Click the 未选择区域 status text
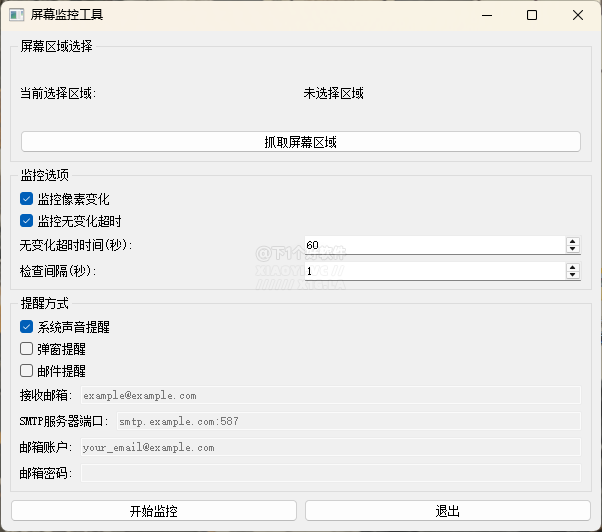 click(333, 93)
